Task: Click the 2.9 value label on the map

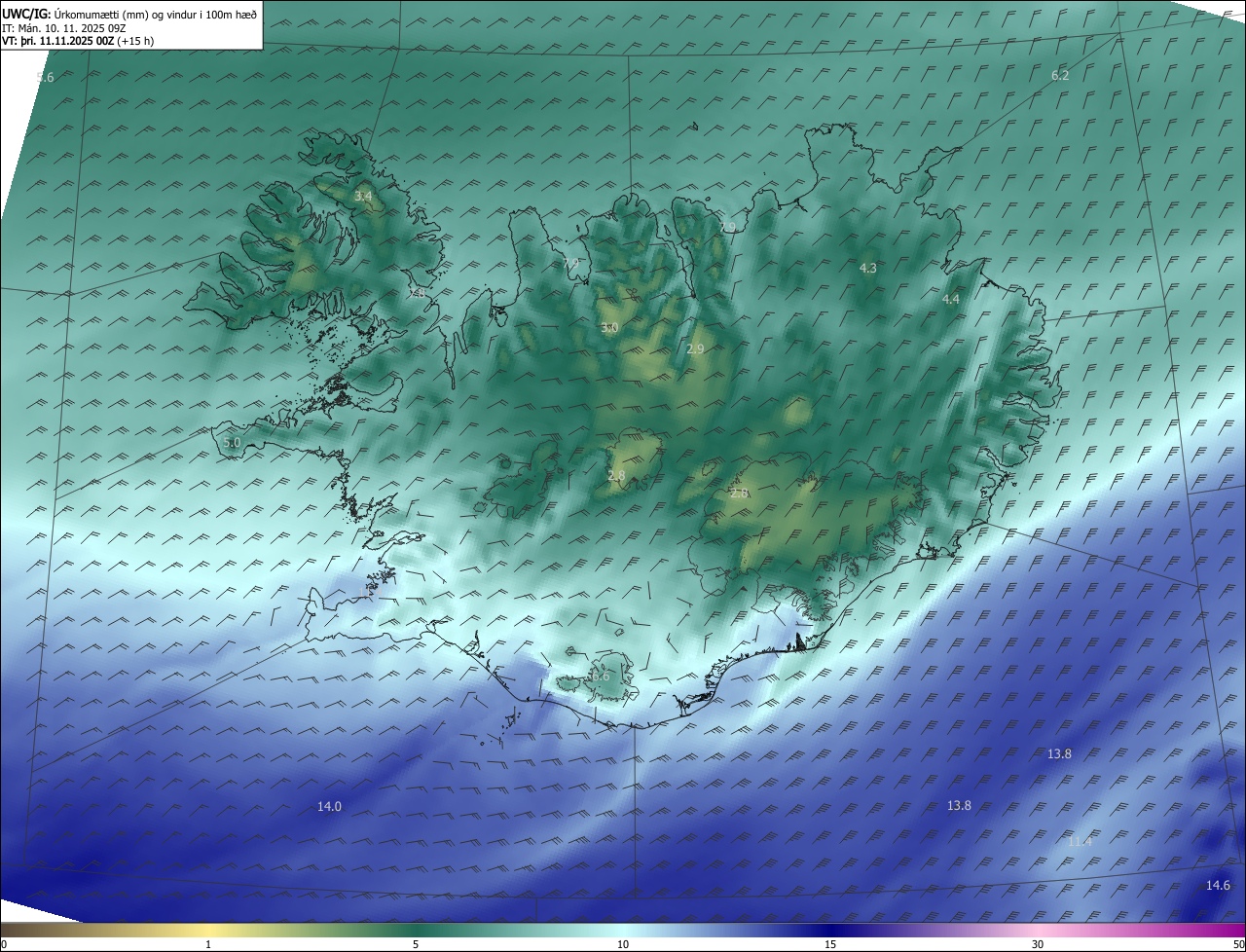Action: click(x=695, y=348)
